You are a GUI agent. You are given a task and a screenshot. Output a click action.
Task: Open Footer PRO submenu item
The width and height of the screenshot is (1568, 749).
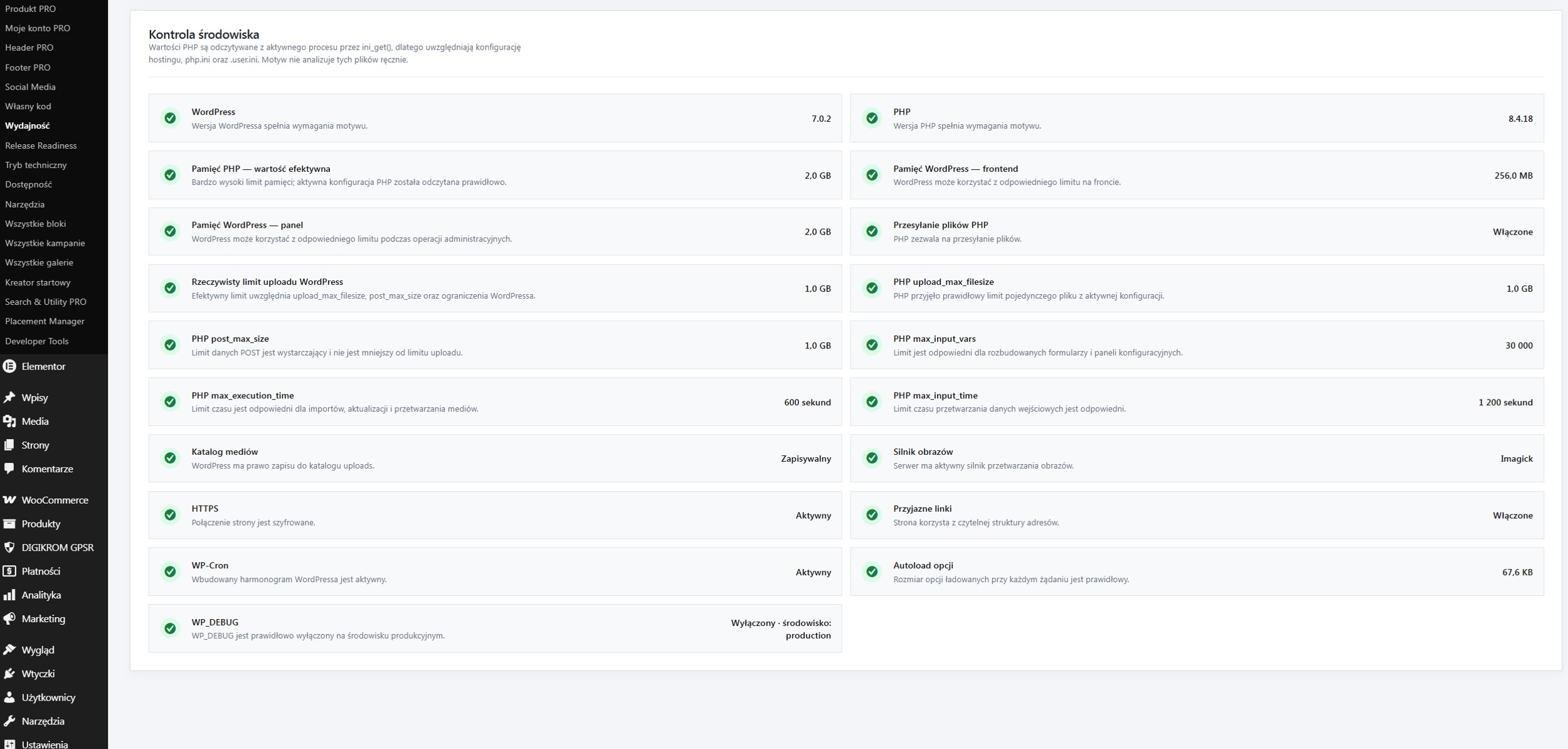point(28,67)
